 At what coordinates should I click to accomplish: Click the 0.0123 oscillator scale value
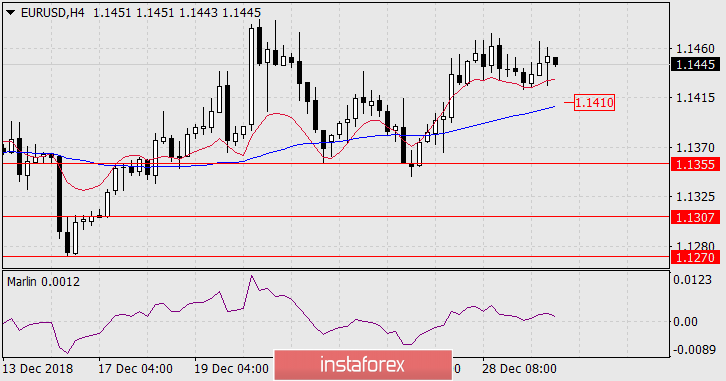[x=692, y=280]
